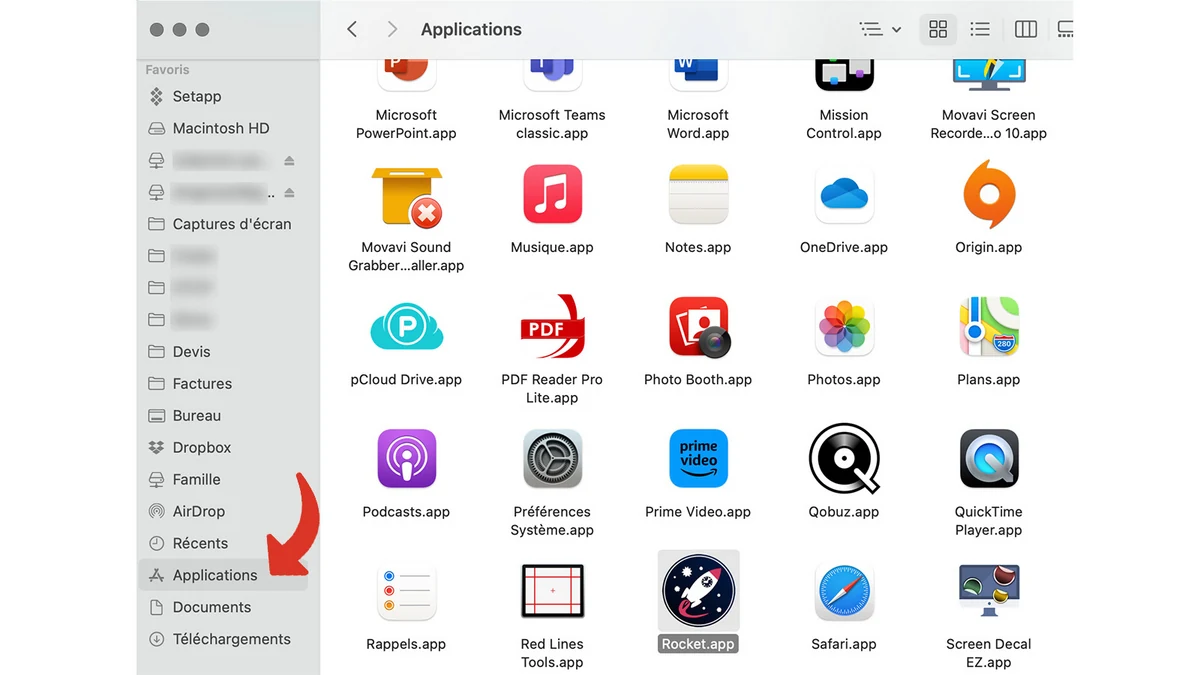This screenshot has width=1200, height=675.
Task: Select the OneDrive.app cloud icon
Action: tap(844, 194)
